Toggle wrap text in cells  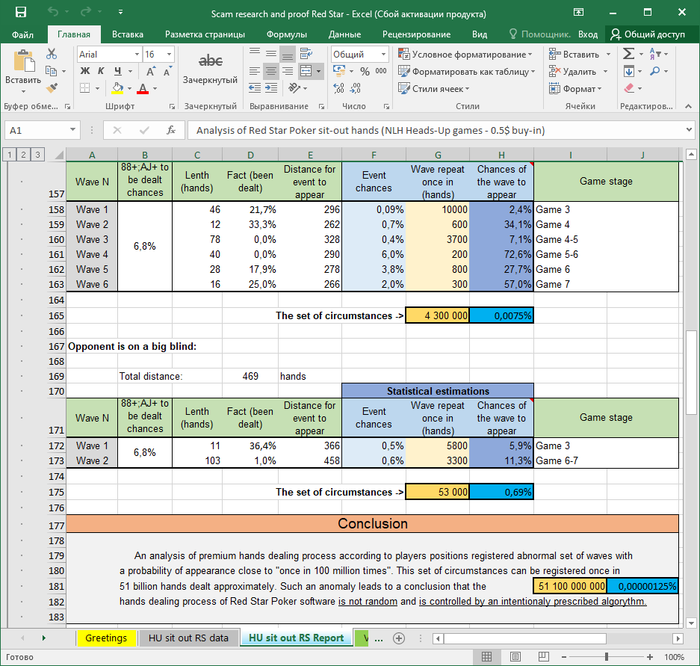pos(306,54)
